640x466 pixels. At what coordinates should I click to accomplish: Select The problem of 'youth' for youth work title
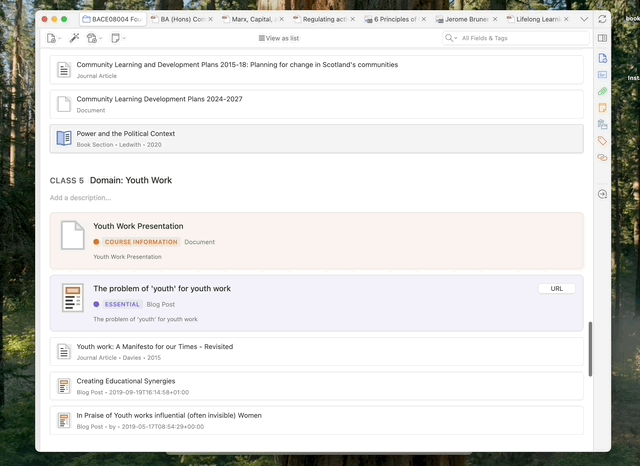162,288
